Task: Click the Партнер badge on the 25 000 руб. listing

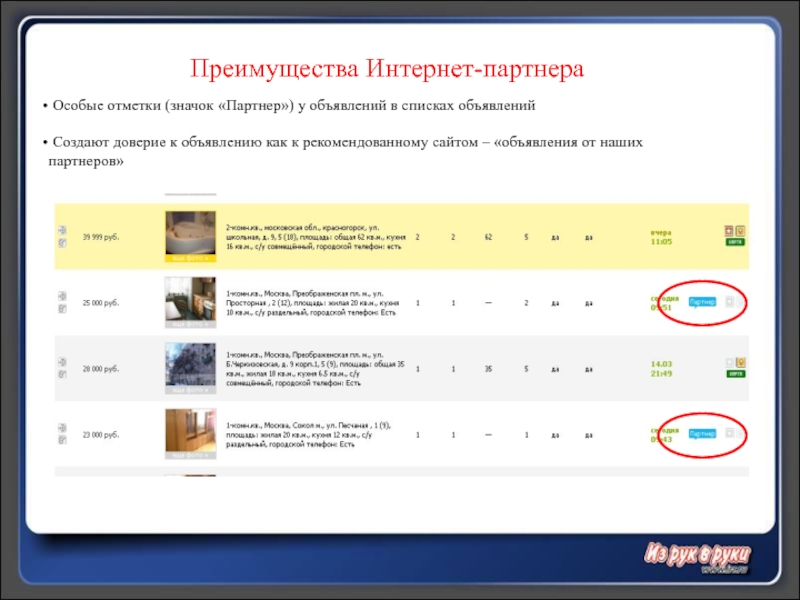Action: point(703,300)
